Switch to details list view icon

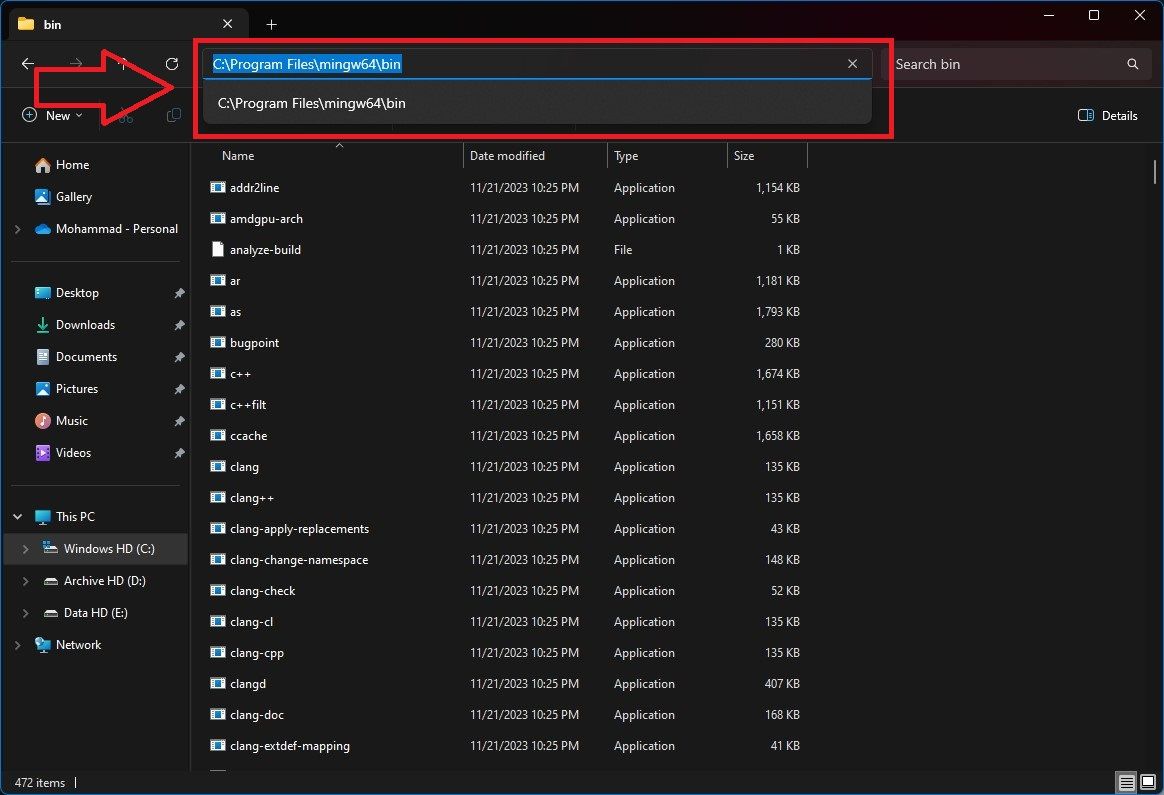point(1126,782)
